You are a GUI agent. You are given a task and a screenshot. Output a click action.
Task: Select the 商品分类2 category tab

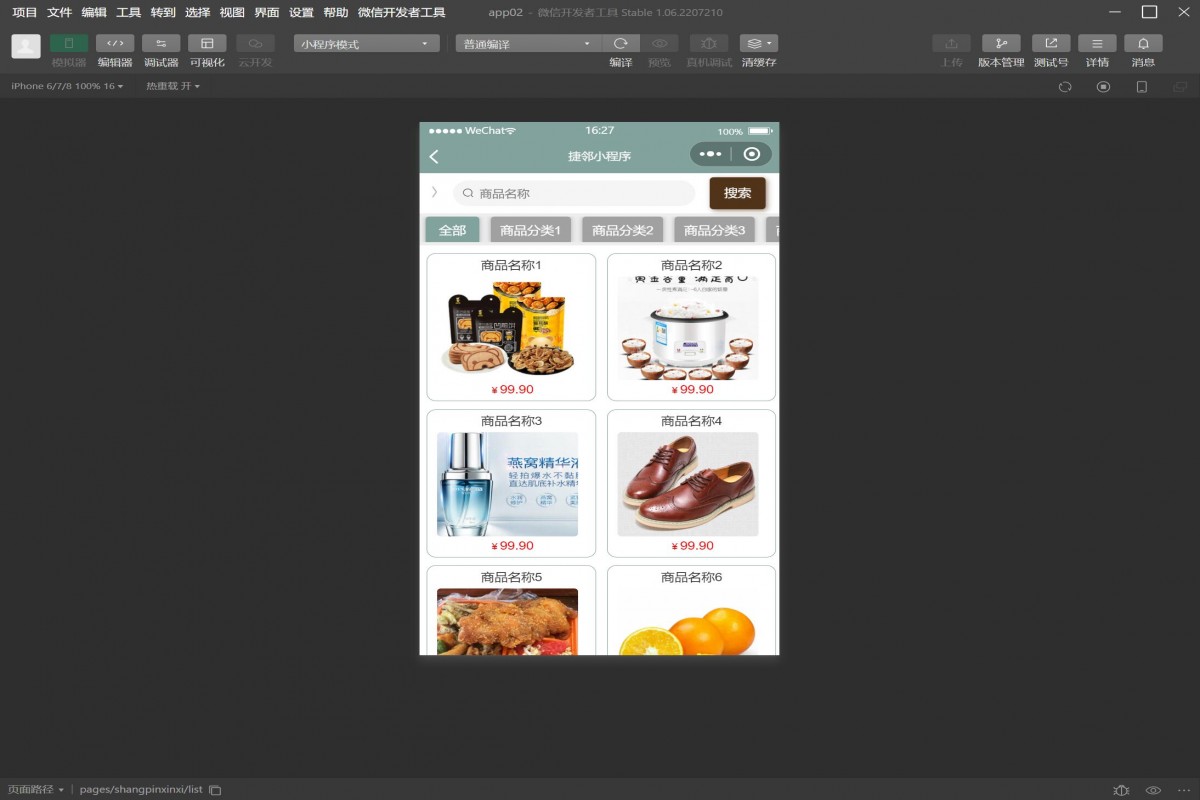(x=622, y=230)
